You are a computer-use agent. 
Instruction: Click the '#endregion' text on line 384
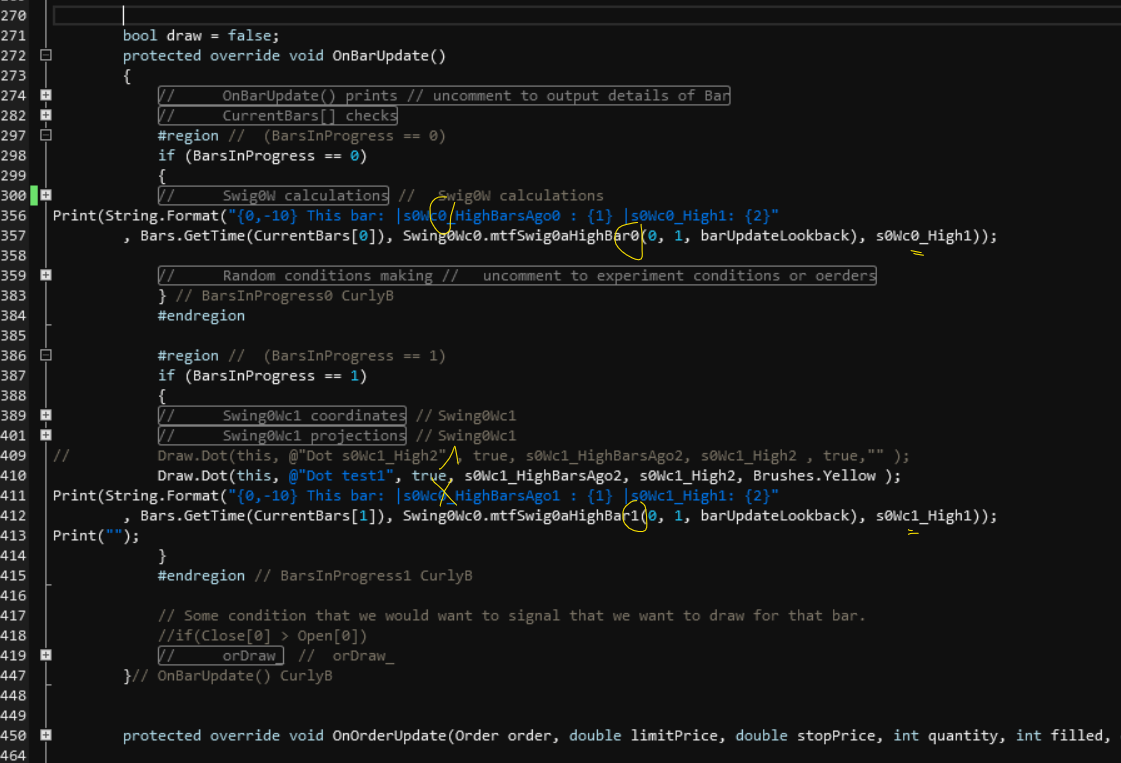201,316
